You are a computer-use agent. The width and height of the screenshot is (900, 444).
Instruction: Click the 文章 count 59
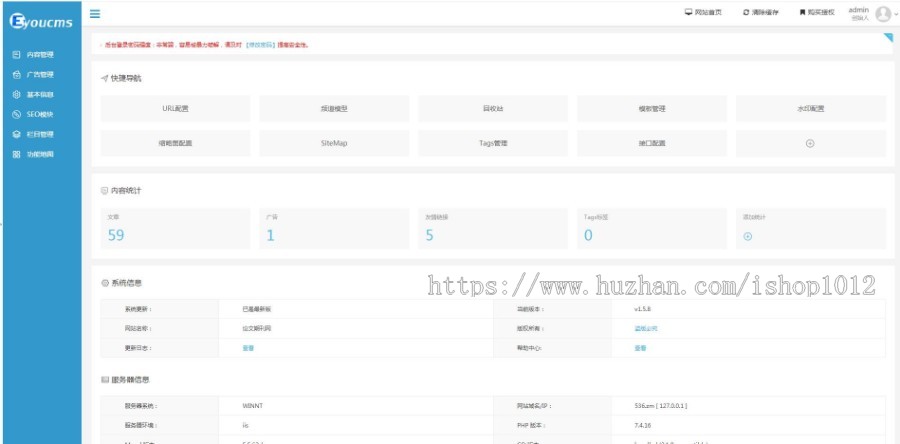tap(116, 235)
